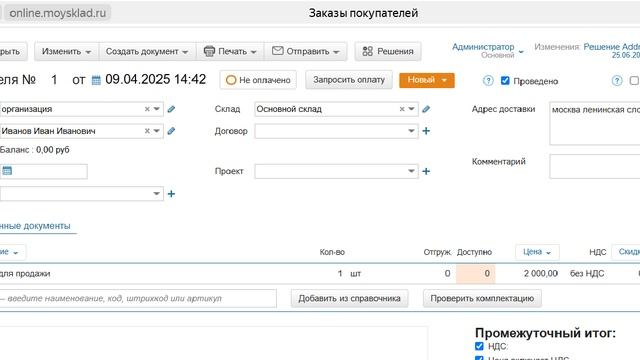Toggle the НДС checkbox under Промежуточный итог
The image size is (640, 360).
pos(479,346)
